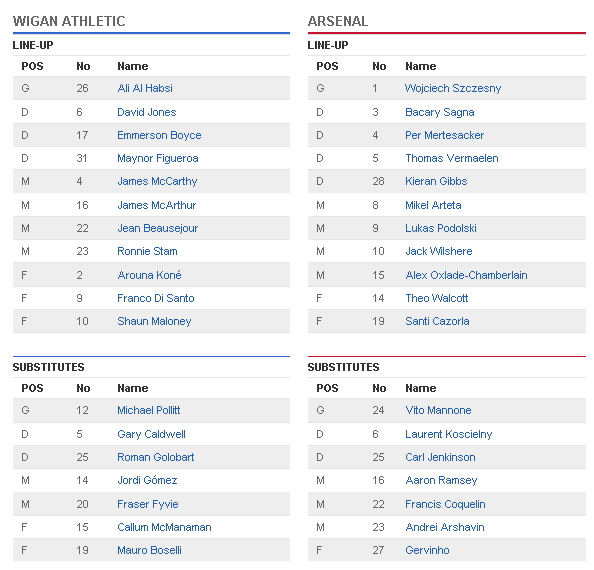Open Bacary Sagna player link
Viewport: 594px width, 570px height.
pyautogui.click(x=439, y=112)
